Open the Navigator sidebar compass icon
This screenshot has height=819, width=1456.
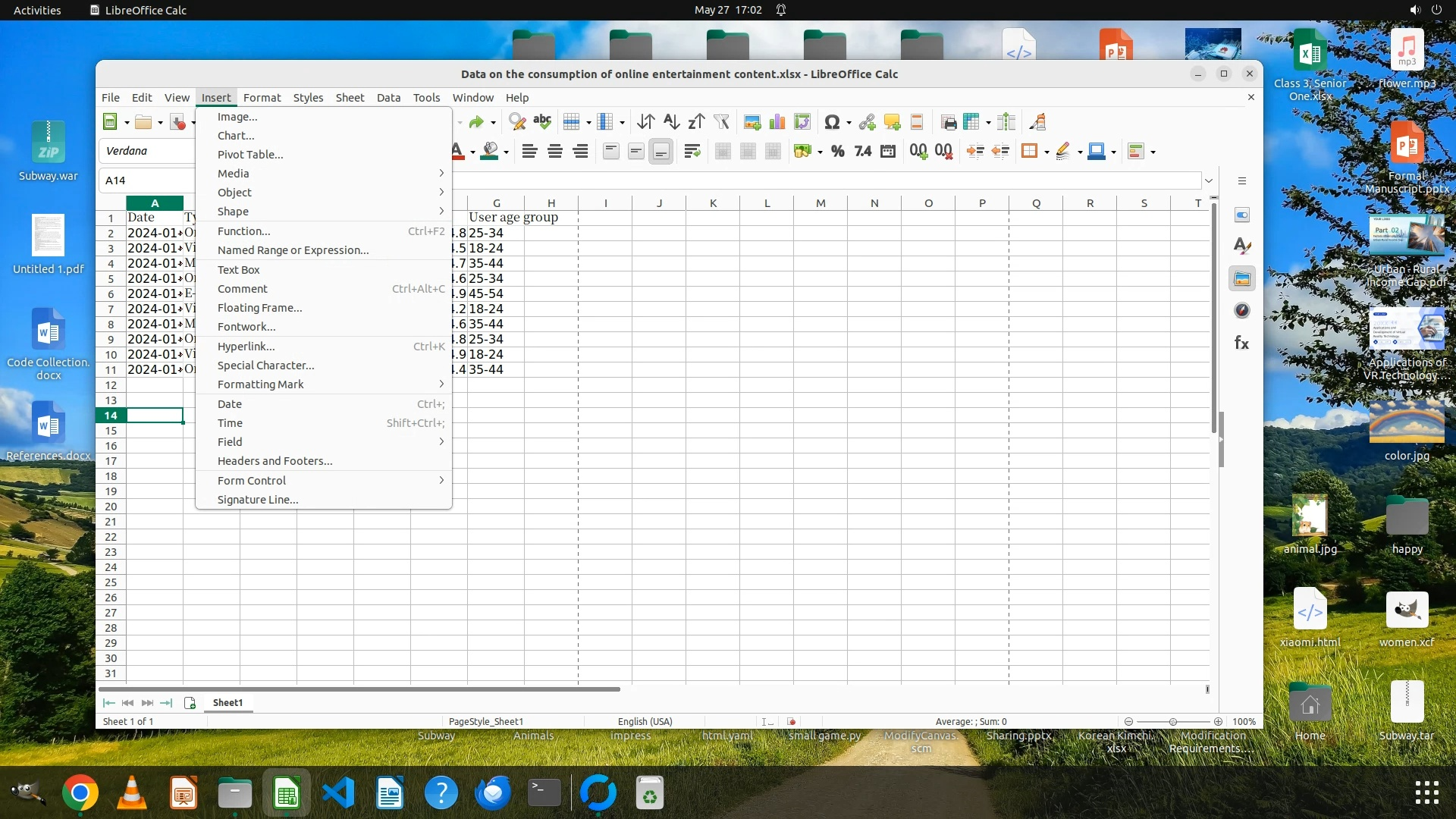click(x=1241, y=310)
